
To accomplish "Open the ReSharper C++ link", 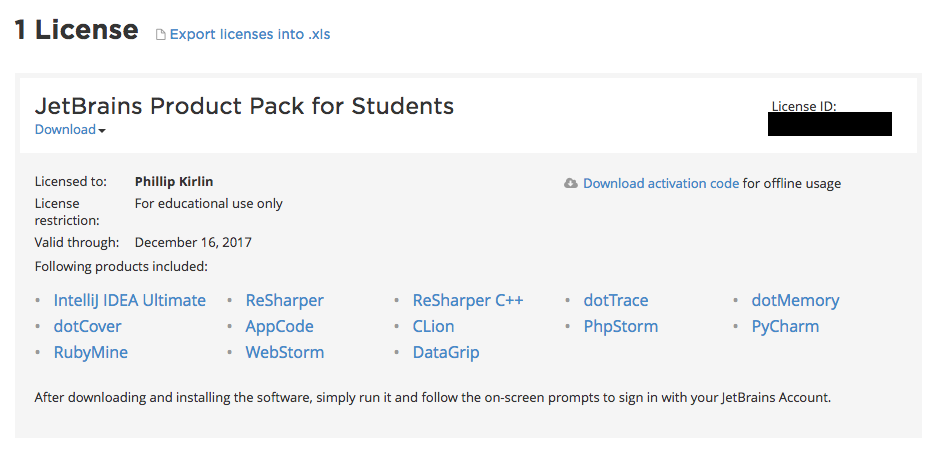I will click(x=468, y=300).
